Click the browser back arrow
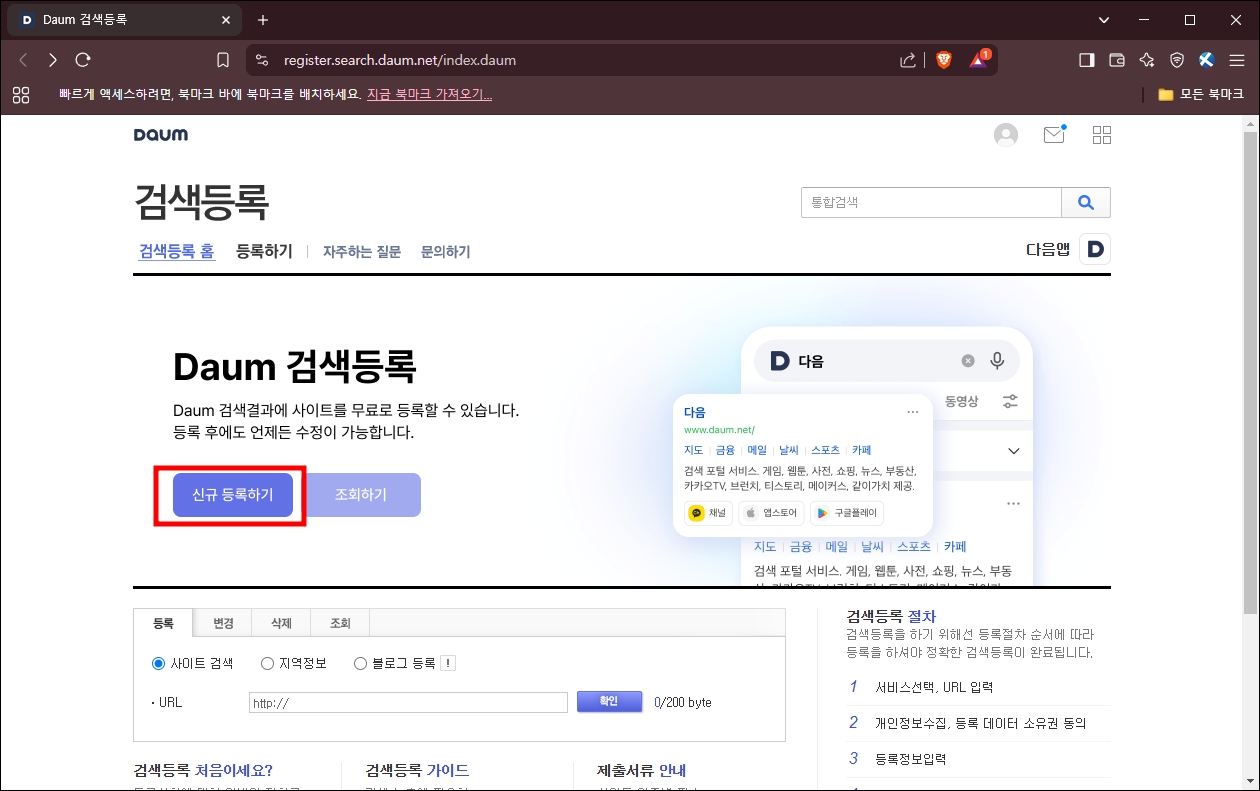 tap(23, 60)
